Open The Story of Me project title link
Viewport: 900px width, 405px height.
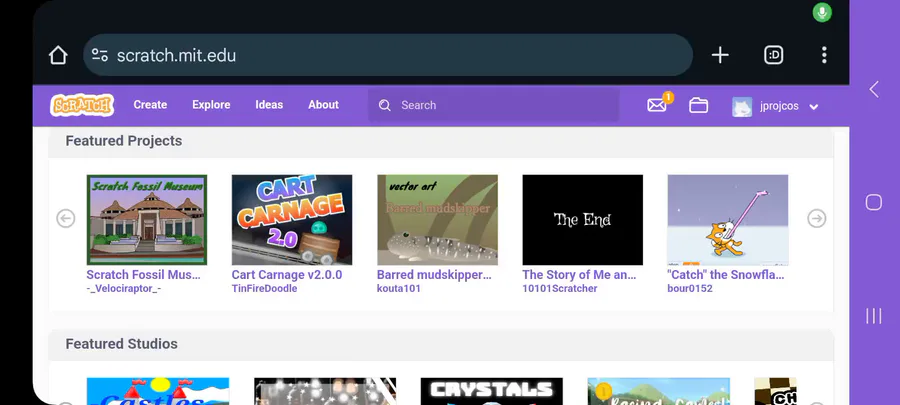(579, 275)
